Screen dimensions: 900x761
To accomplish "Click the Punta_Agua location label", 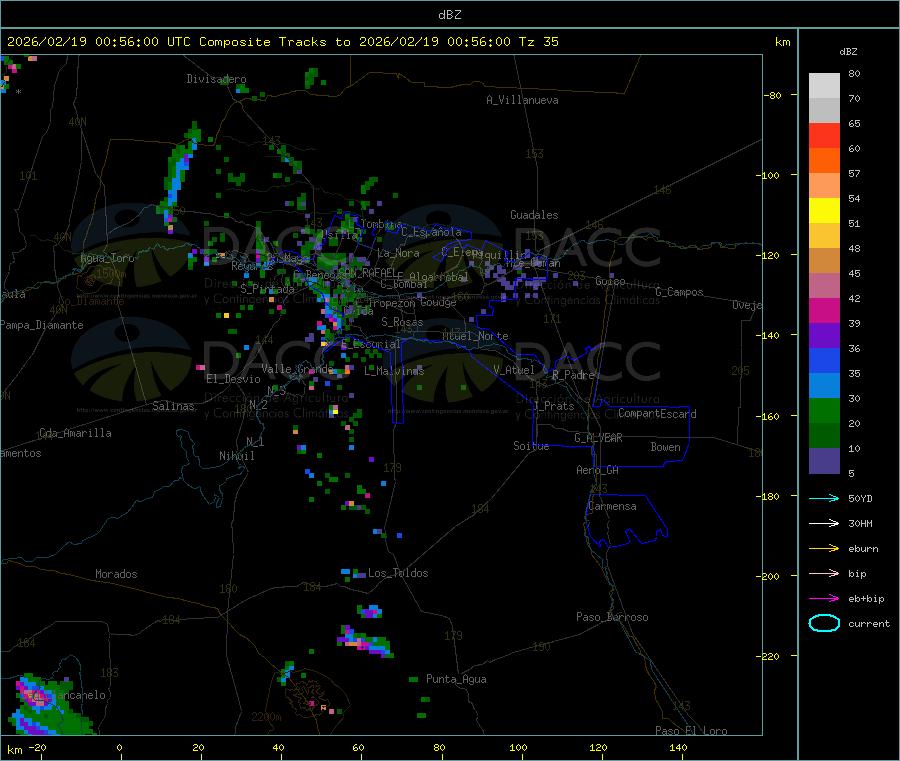I will click(456, 679).
